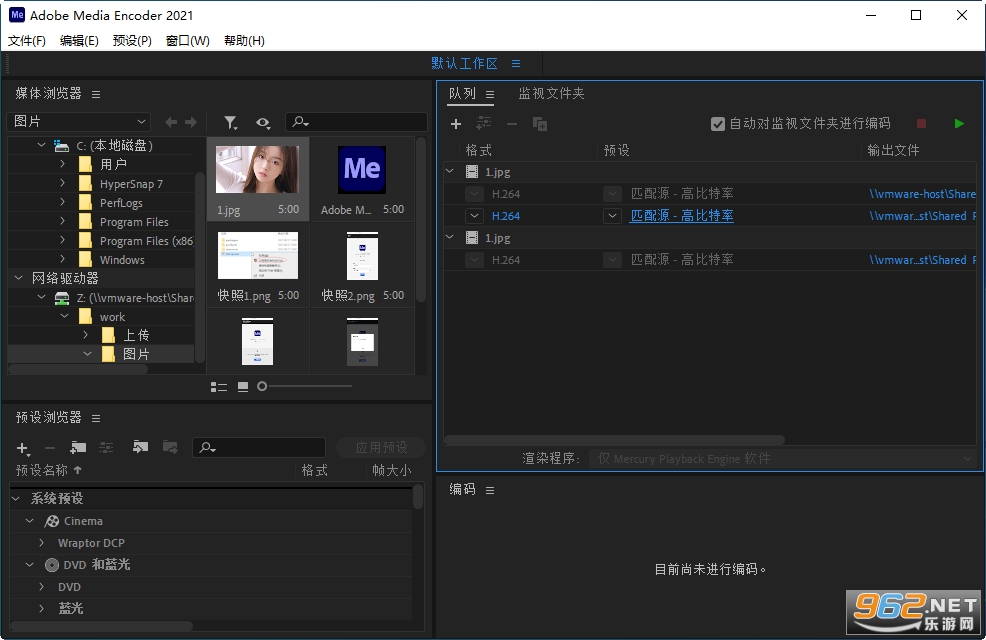Viewport: 986px width, 640px height.
Task: Click the add output settings icon in queue
Action: (x=483, y=123)
